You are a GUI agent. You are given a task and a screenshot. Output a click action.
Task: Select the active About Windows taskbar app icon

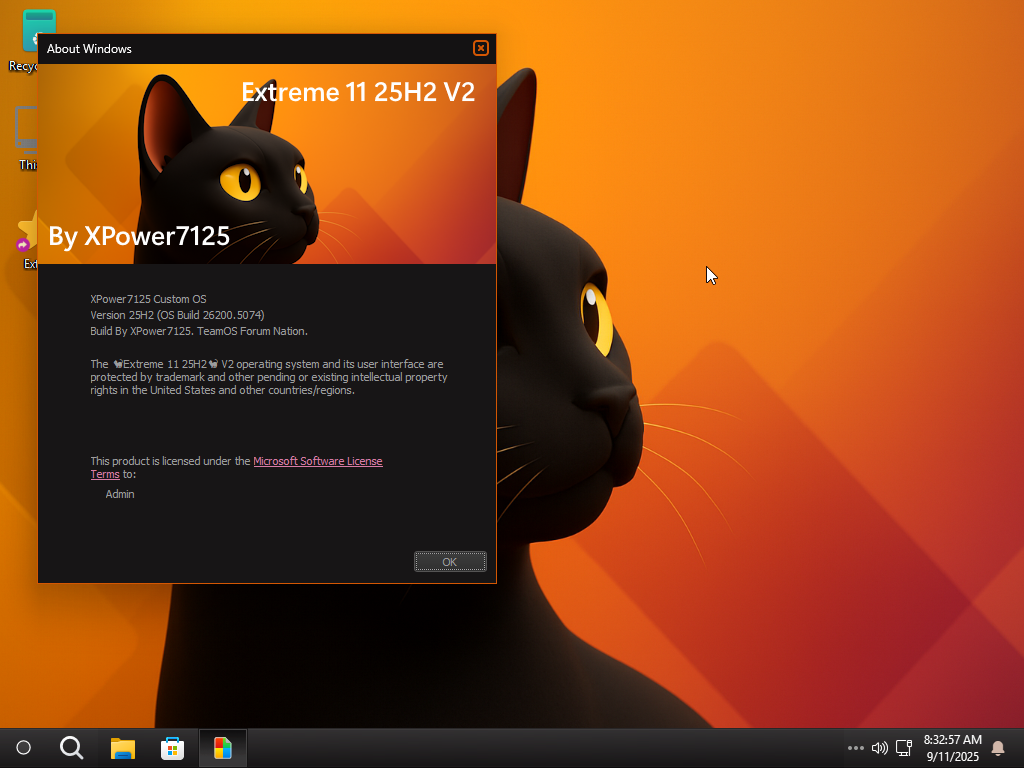point(223,748)
